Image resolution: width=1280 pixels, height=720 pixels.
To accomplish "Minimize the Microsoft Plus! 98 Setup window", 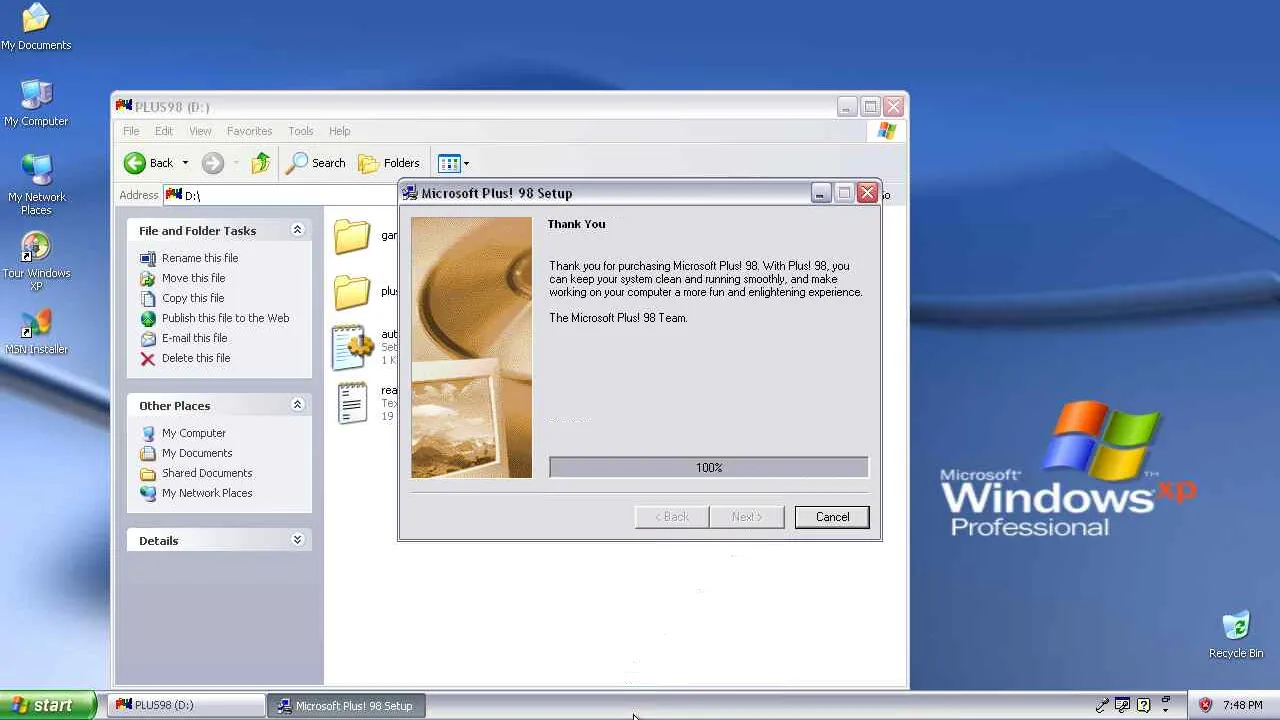I will (x=820, y=193).
